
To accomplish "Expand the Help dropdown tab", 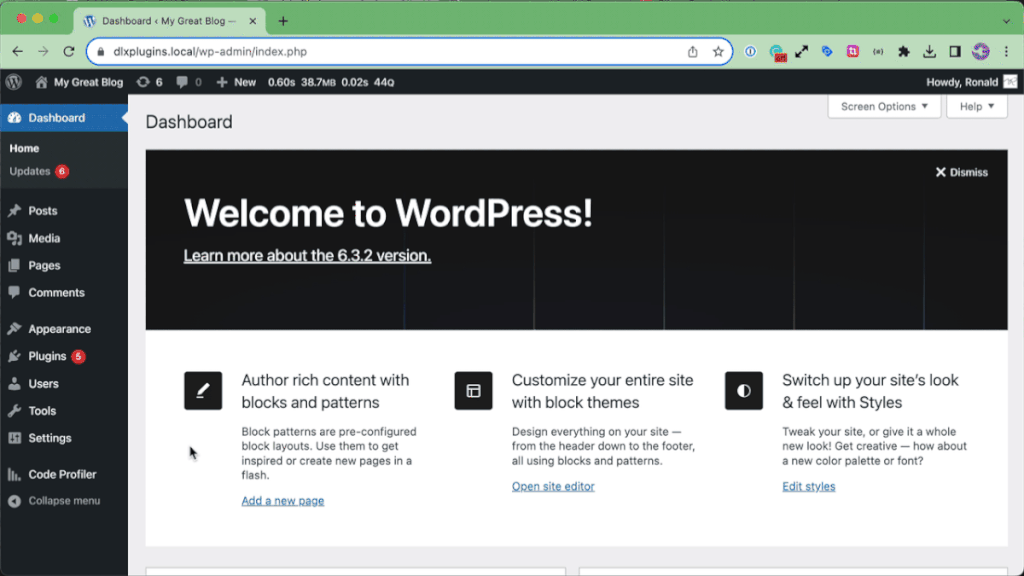I will [x=977, y=106].
